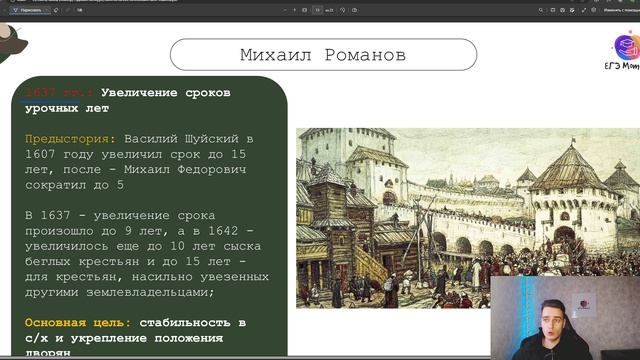Click the fit to page icon

[304, 10]
